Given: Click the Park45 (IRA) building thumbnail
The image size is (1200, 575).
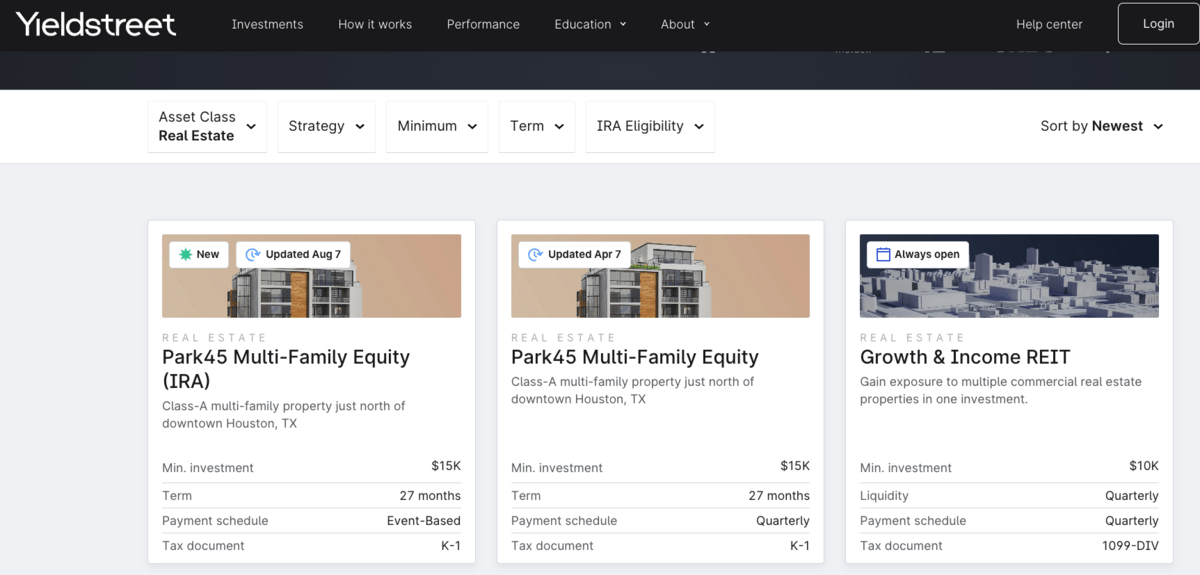Looking at the screenshot, I should point(311,276).
